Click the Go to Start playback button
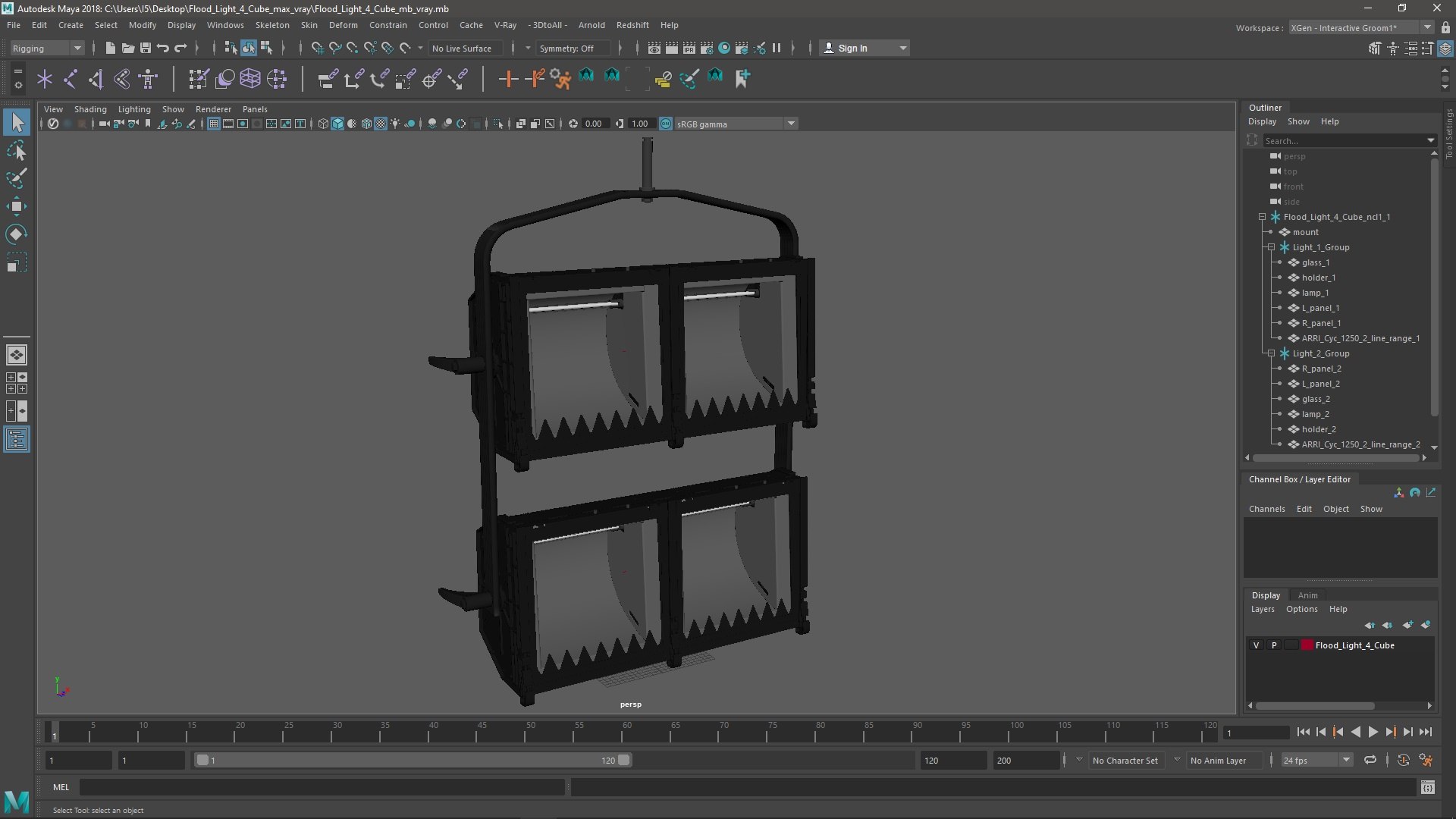1456x819 pixels. (x=1303, y=732)
